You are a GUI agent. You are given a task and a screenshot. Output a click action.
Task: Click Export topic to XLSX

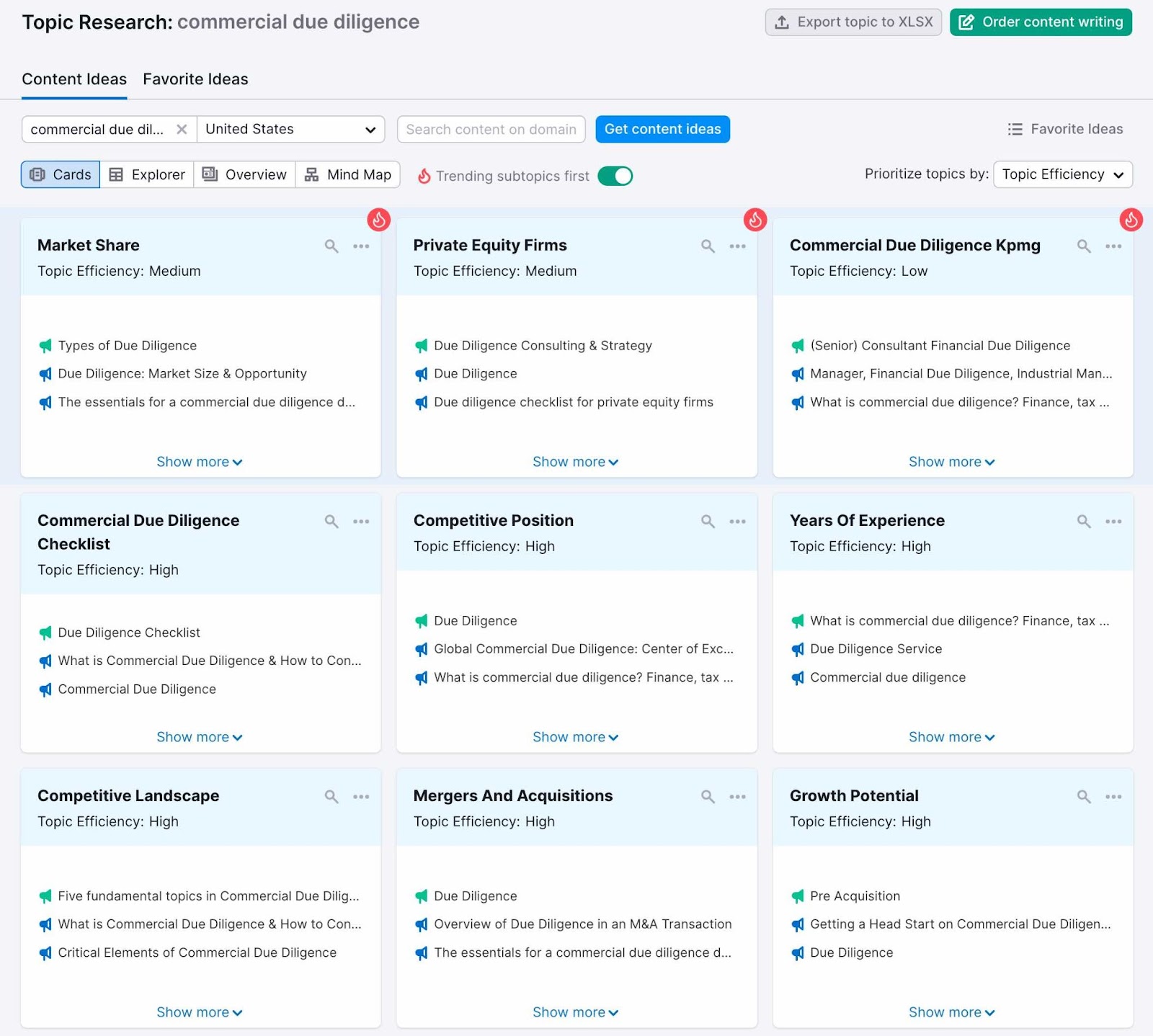[853, 22]
